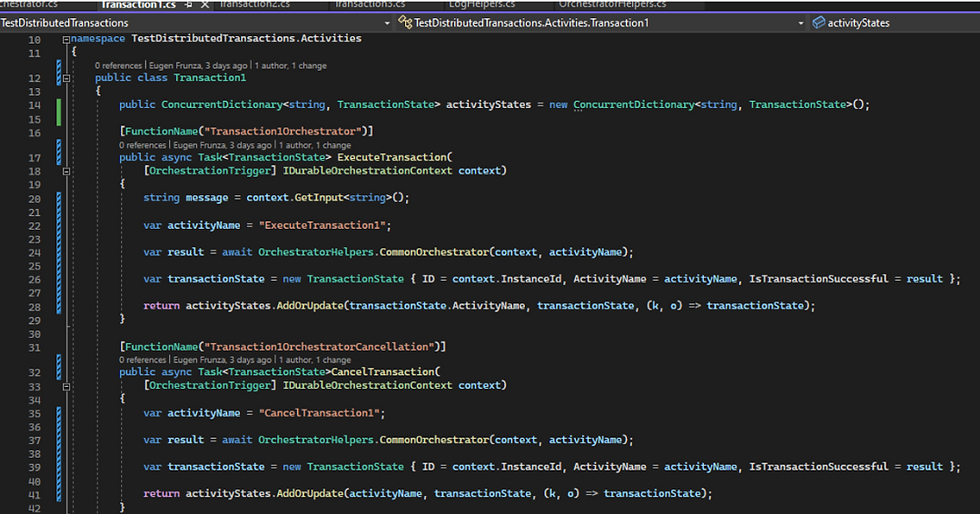Viewport: 980px width, 514px height.
Task: Click 'IsTransactionSuccessful' on line 26
Action: 819,280
